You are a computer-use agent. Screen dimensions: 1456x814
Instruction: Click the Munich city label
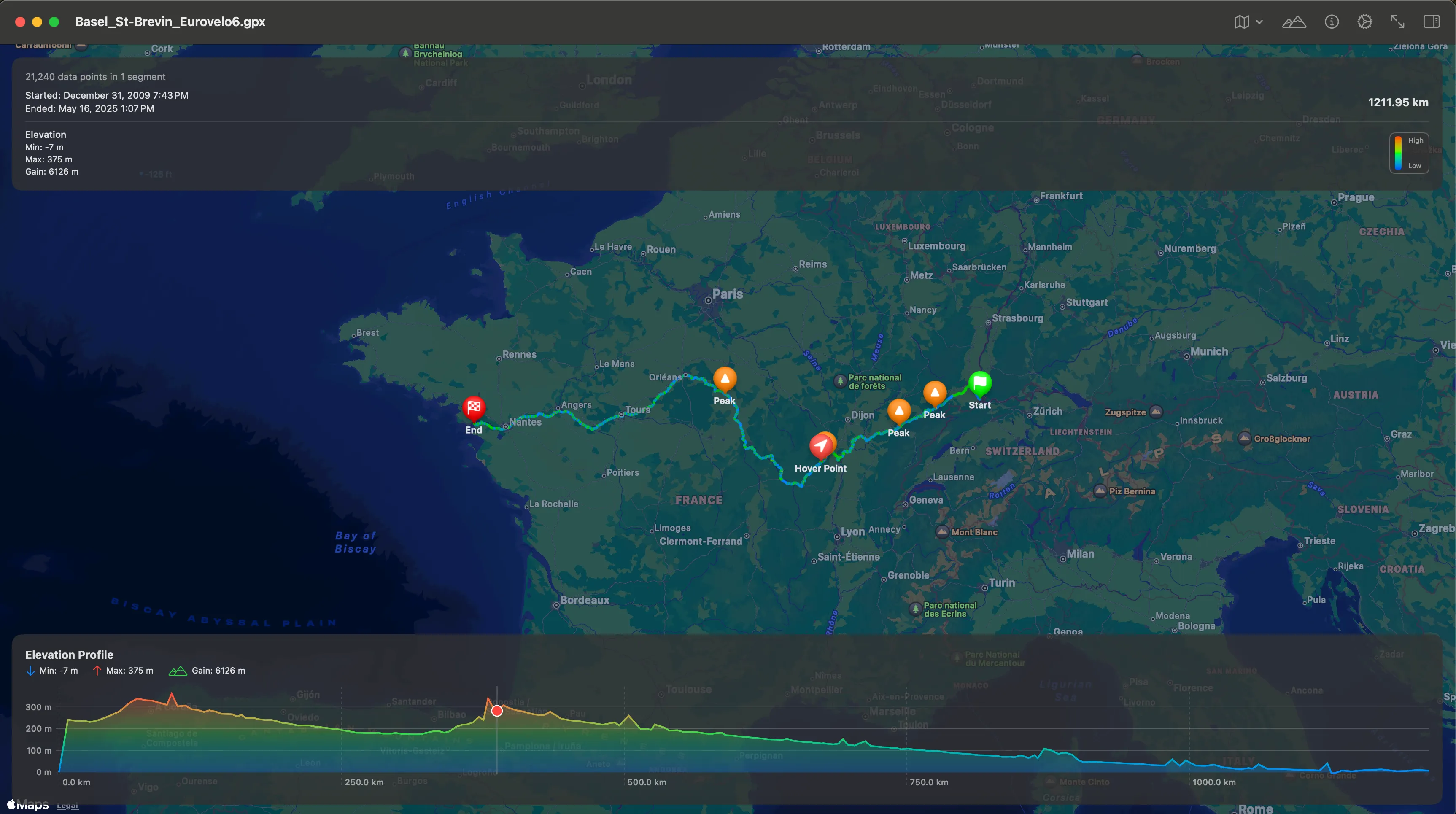pyautogui.click(x=1209, y=352)
